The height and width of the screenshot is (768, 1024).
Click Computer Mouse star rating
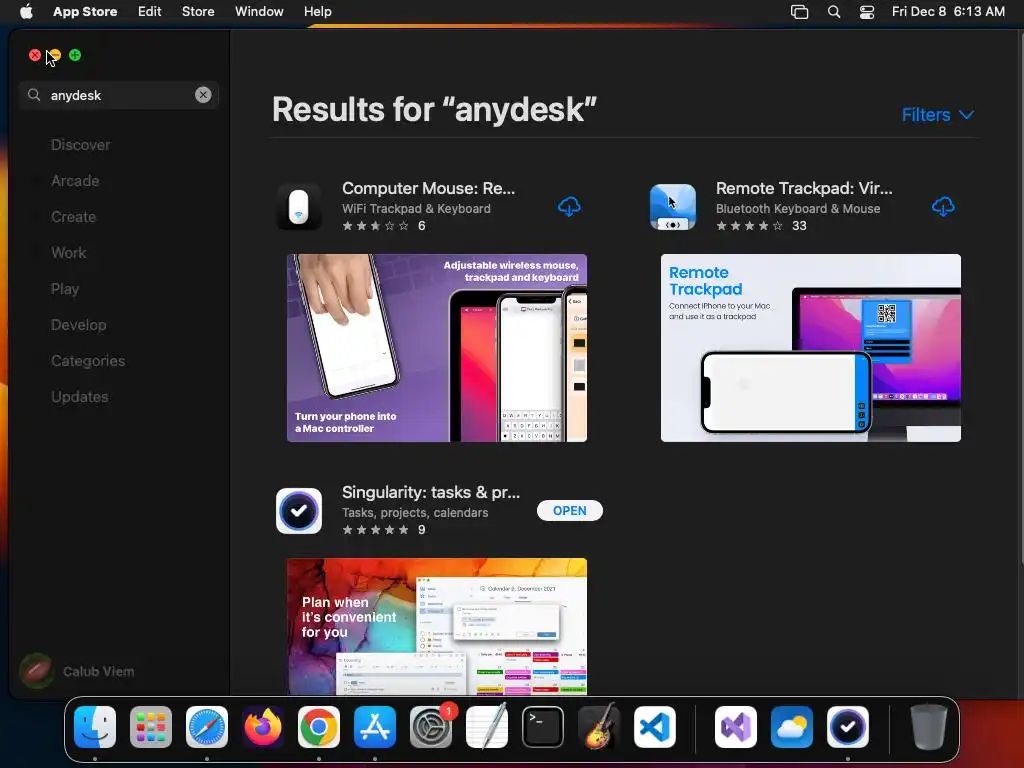point(376,226)
